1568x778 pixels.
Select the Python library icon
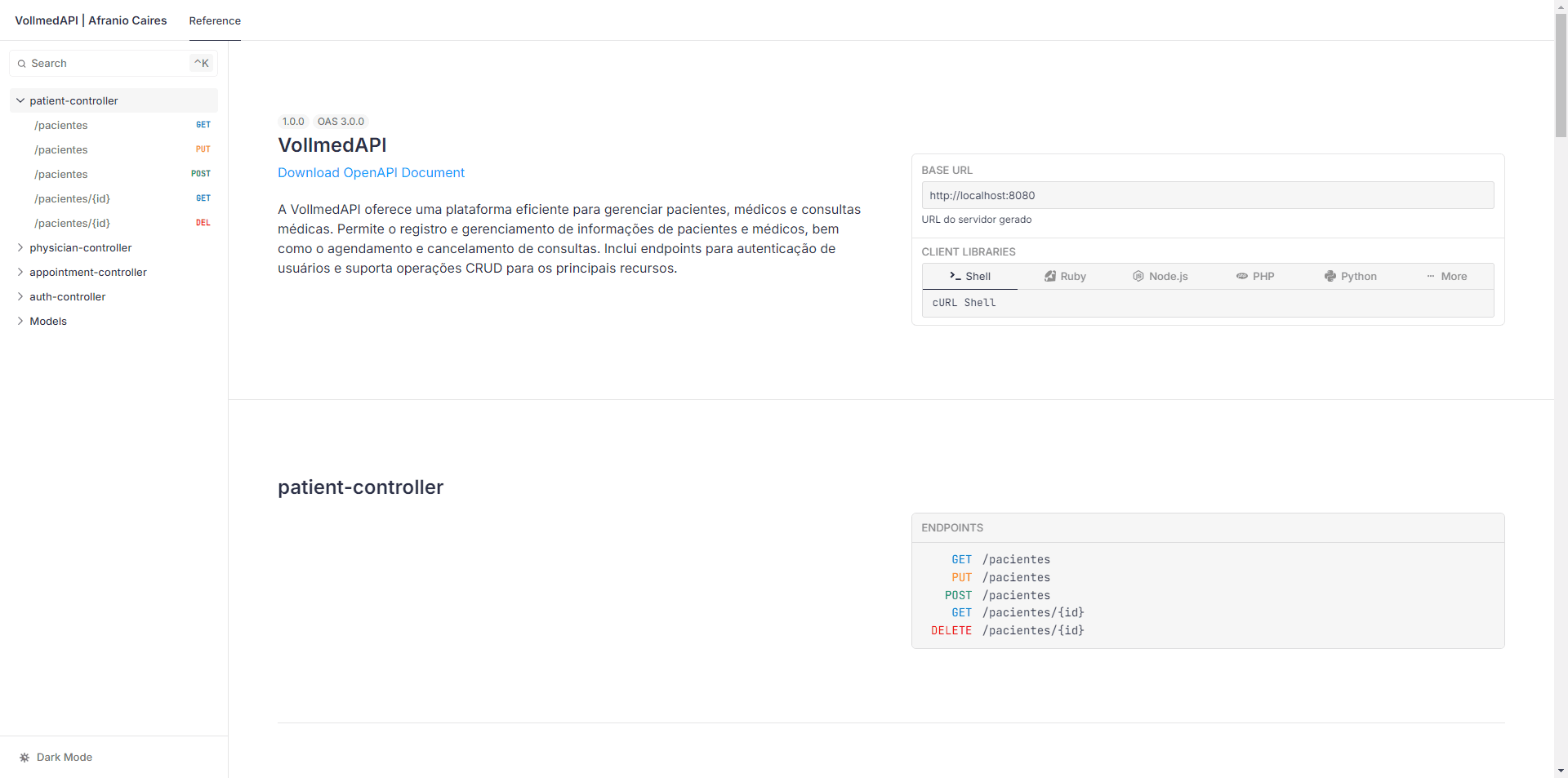(1330, 277)
